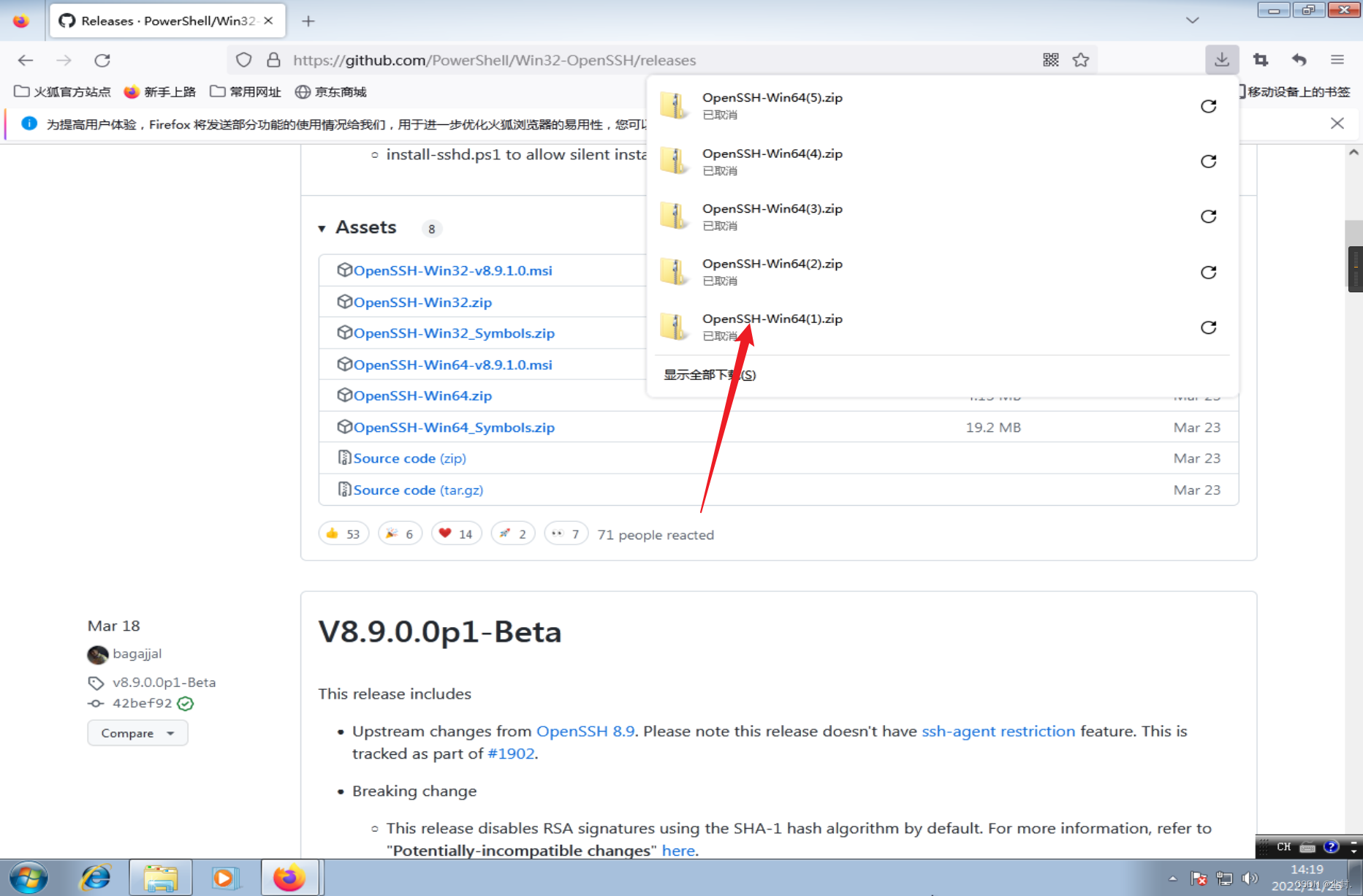
Task: Bookmark this page with the star
Action: 1081,60
